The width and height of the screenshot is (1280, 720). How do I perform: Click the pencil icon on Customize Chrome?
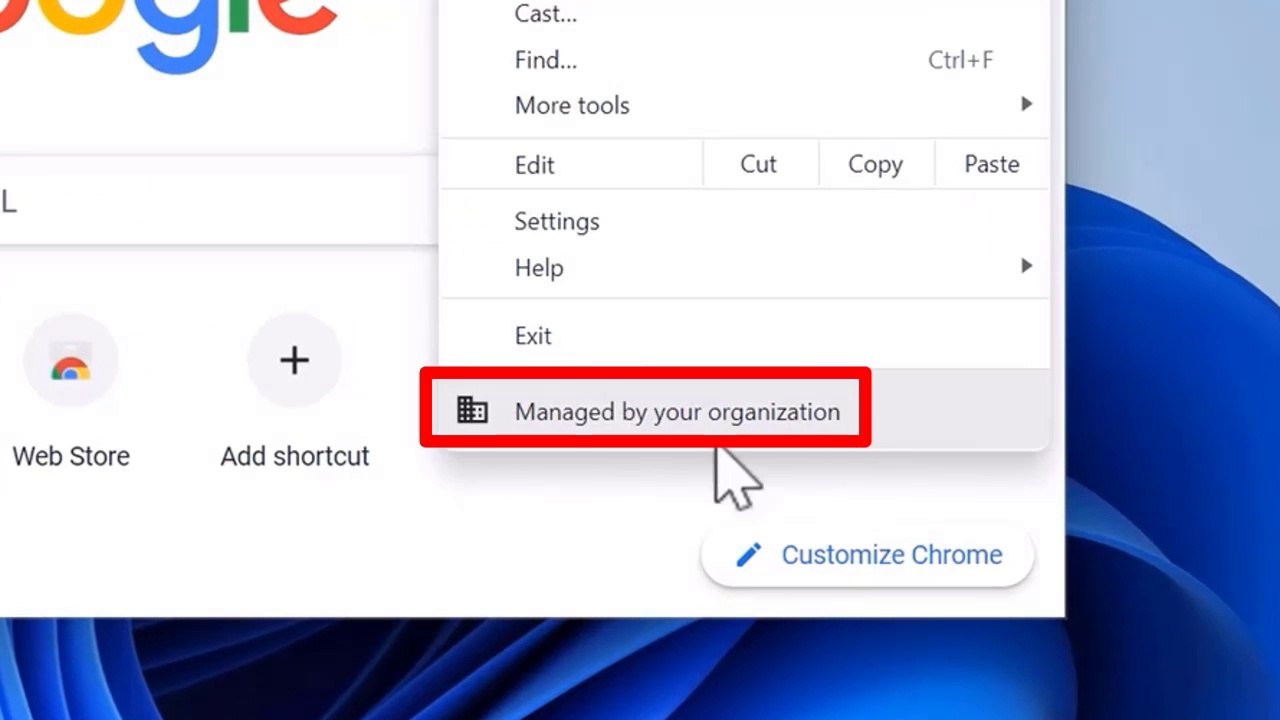[749, 555]
